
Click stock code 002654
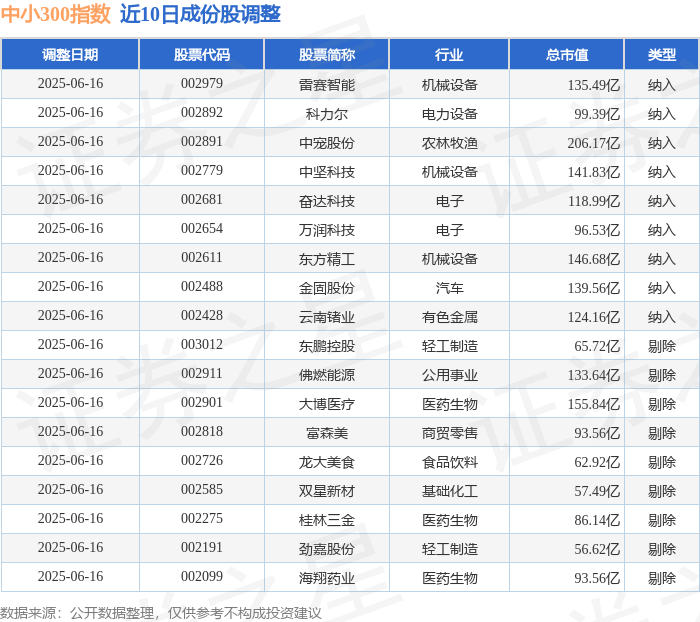point(202,229)
